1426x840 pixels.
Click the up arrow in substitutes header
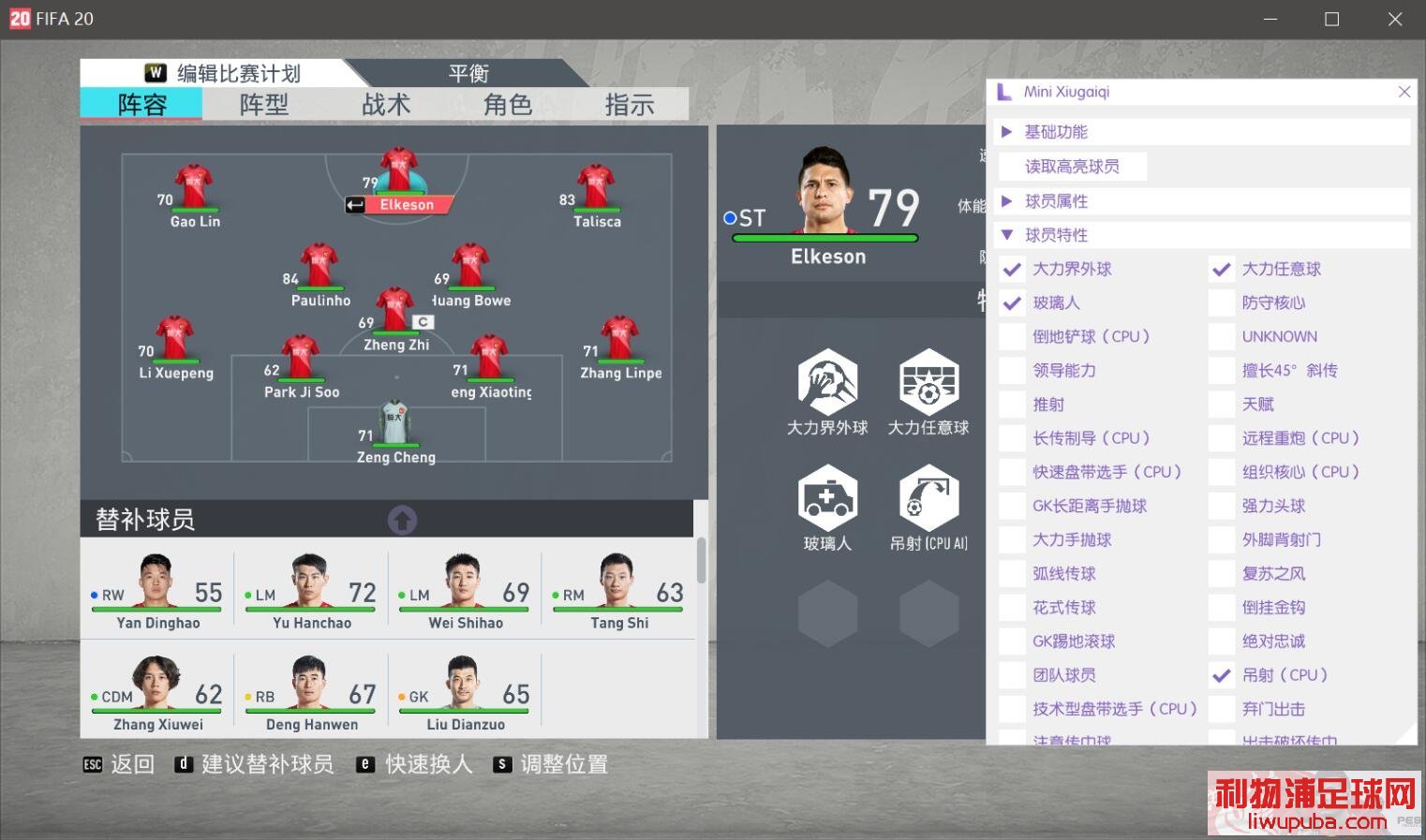[x=402, y=520]
